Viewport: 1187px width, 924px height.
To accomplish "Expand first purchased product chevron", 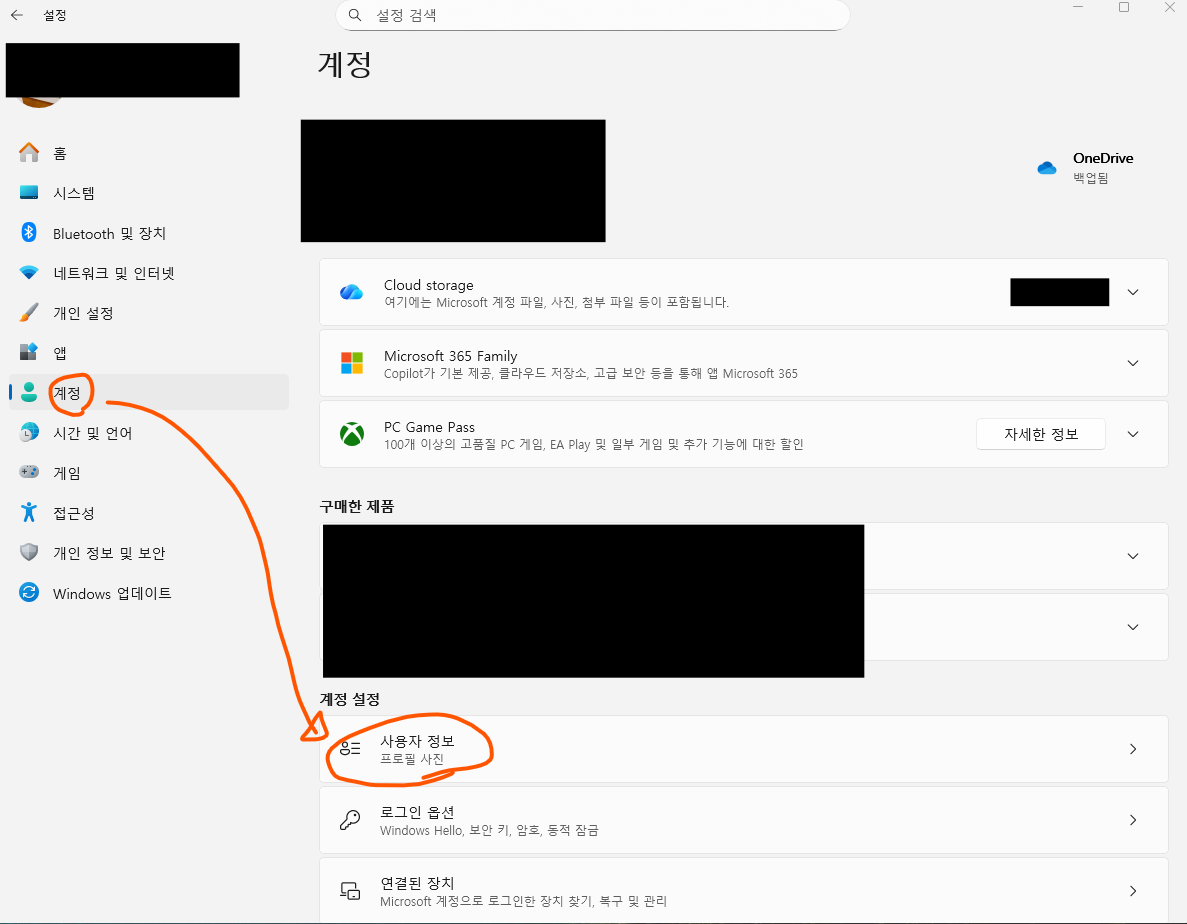I will [1132, 556].
